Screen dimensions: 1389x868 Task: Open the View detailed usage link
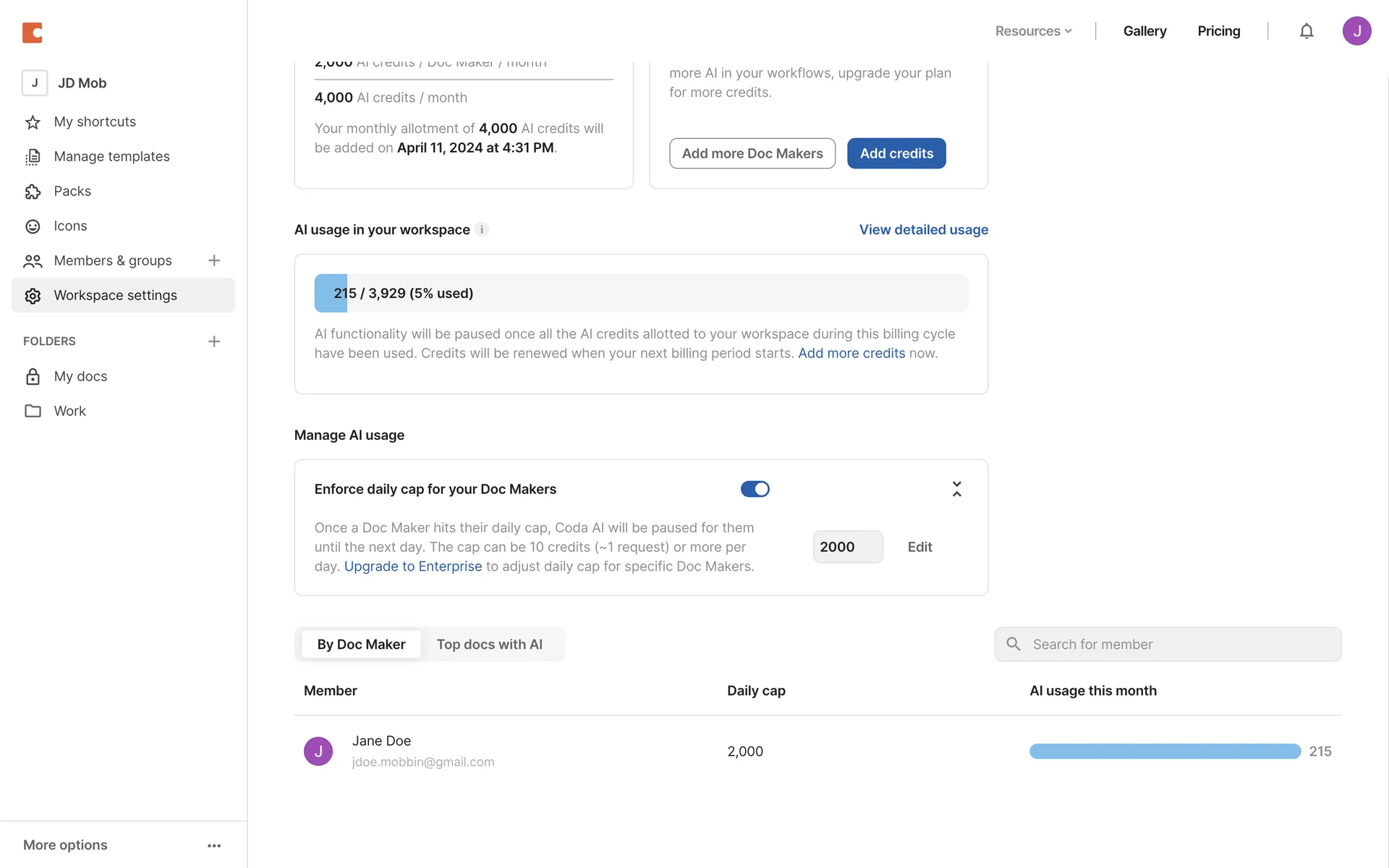pos(923,229)
